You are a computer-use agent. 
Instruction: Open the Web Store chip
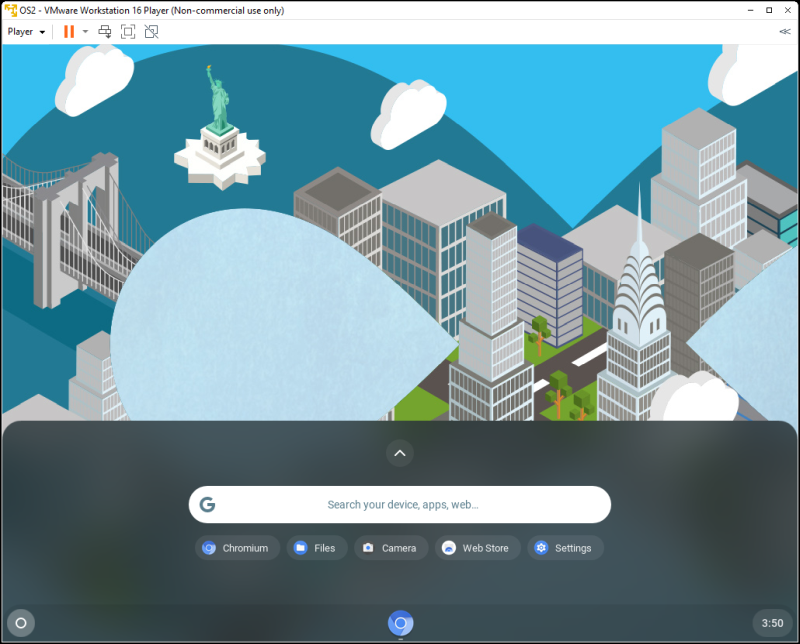click(478, 548)
